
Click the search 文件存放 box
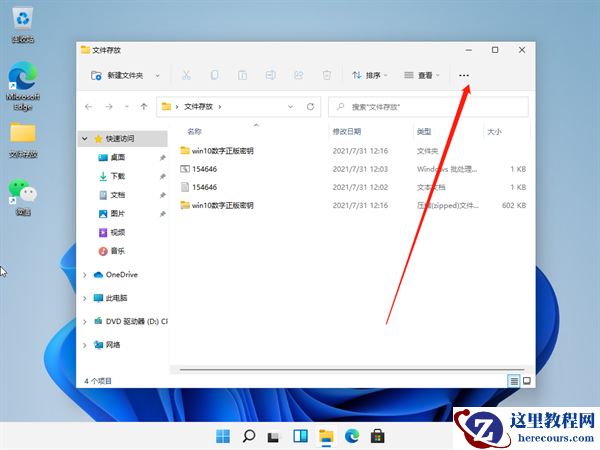[429, 107]
